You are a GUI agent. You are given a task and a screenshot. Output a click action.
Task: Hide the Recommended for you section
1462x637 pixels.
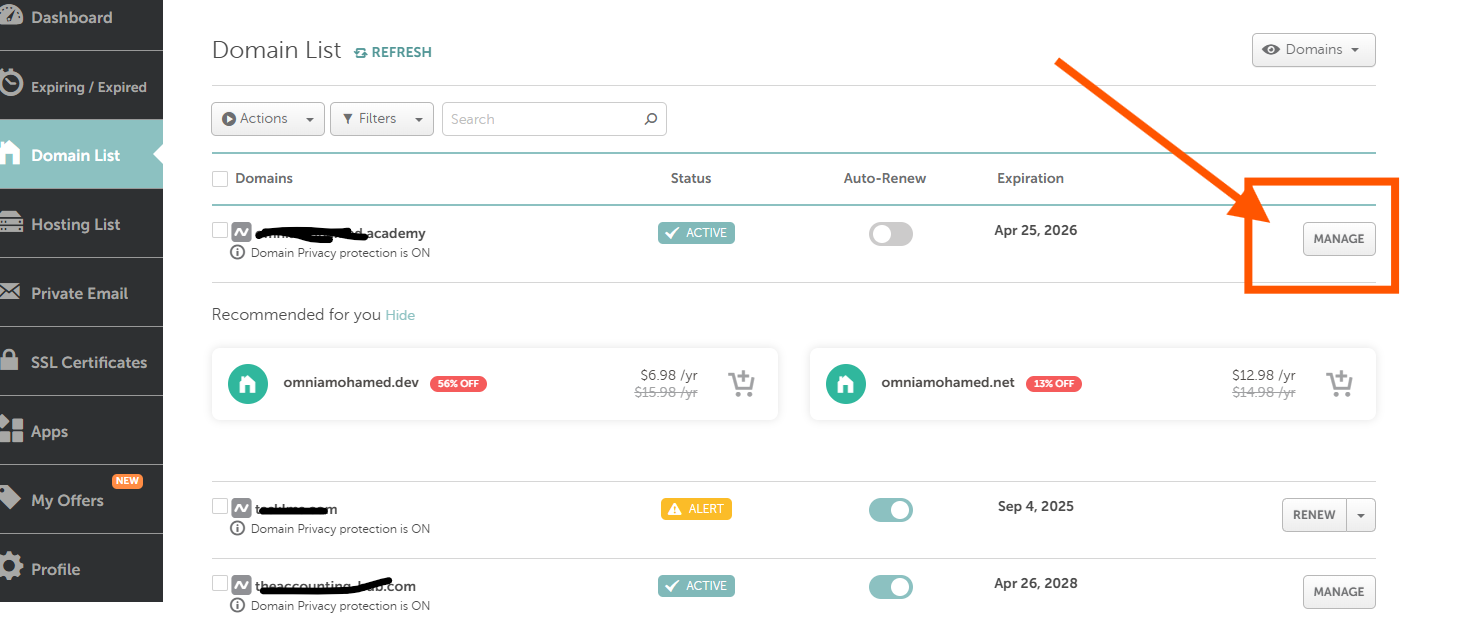point(400,315)
